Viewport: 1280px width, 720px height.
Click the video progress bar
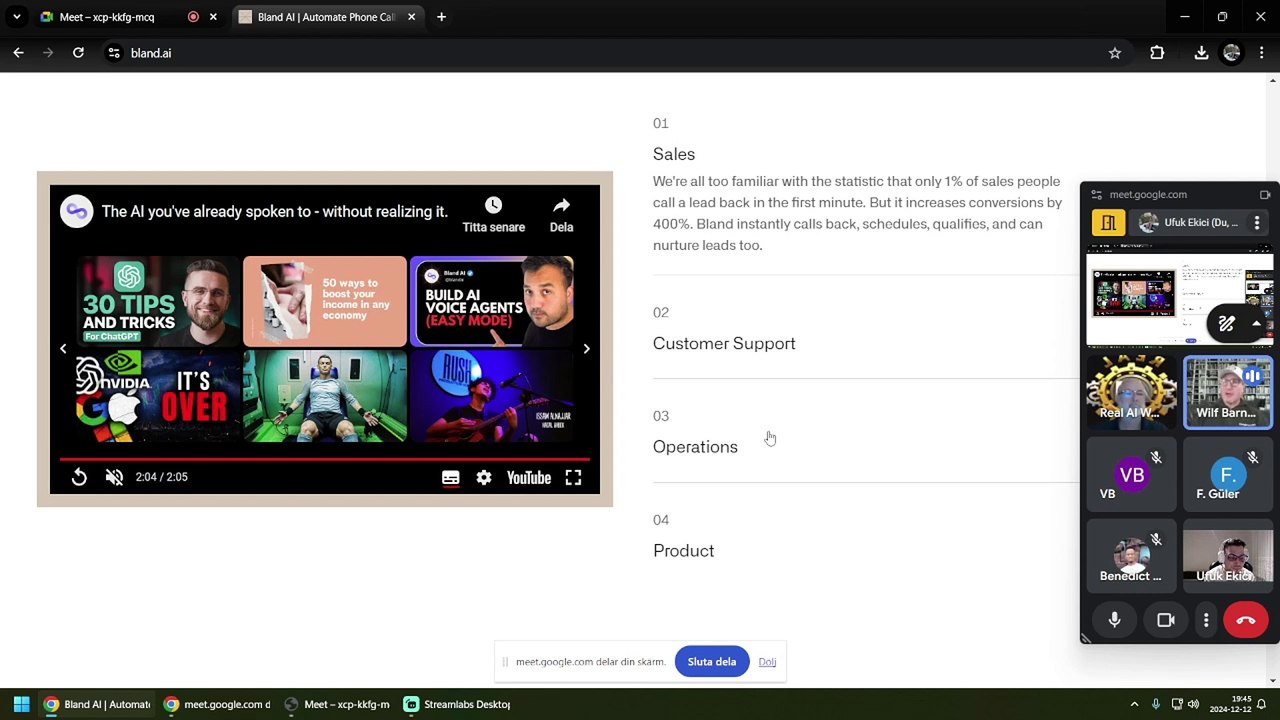click(x=325, y=459)
